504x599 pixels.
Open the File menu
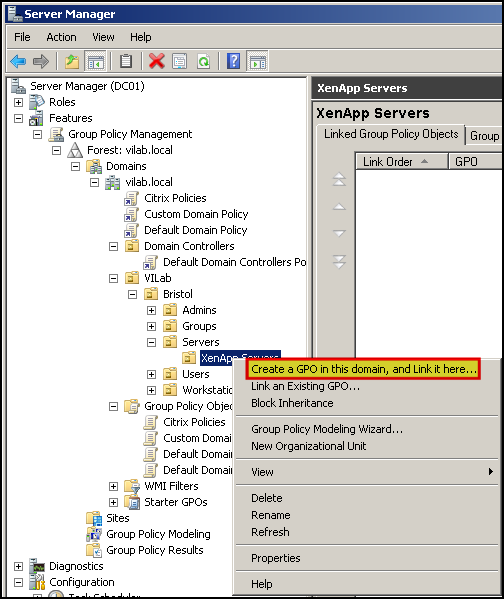click(x=22, y=37)
